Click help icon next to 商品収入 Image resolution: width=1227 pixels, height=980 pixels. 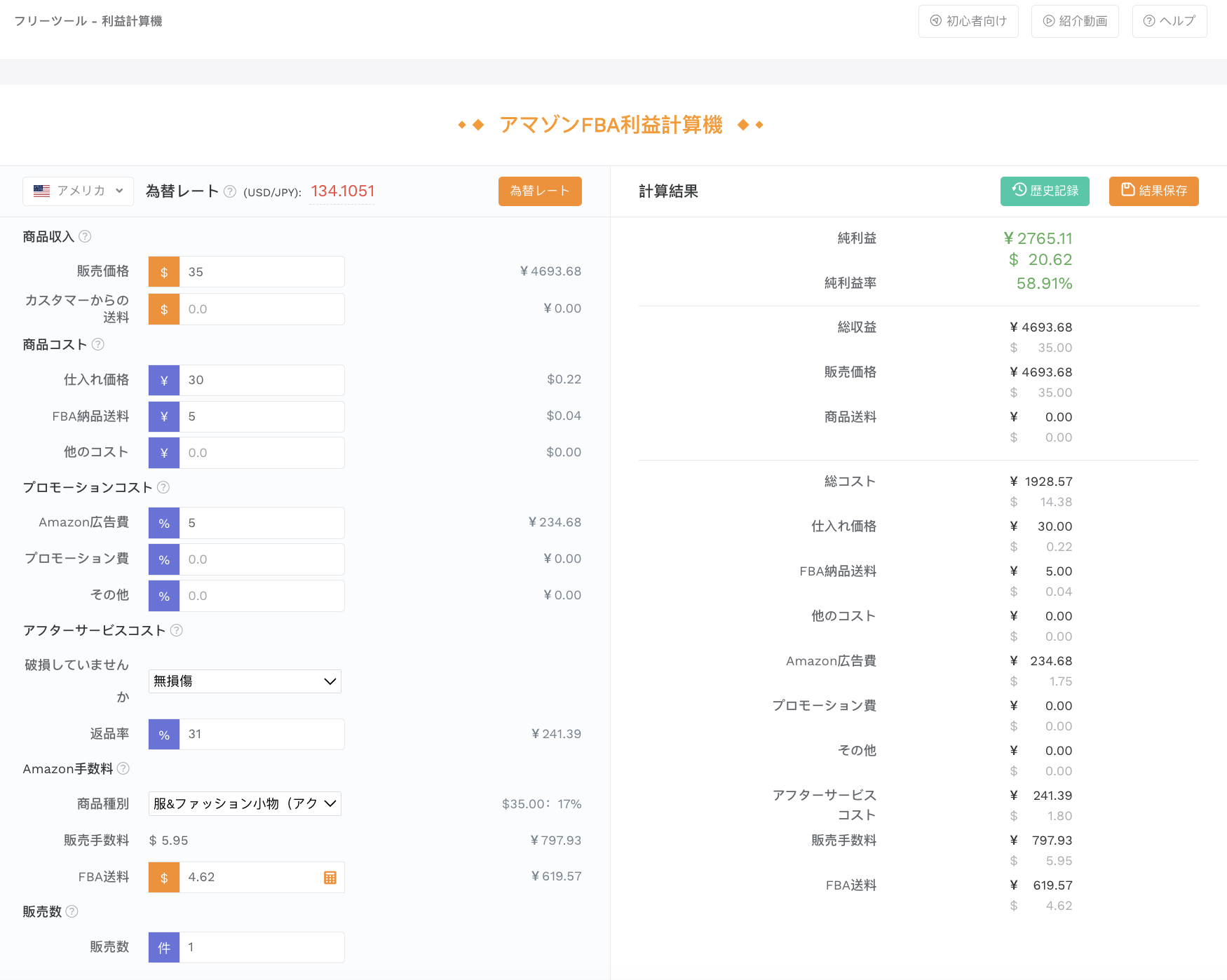tap(85, 236)
